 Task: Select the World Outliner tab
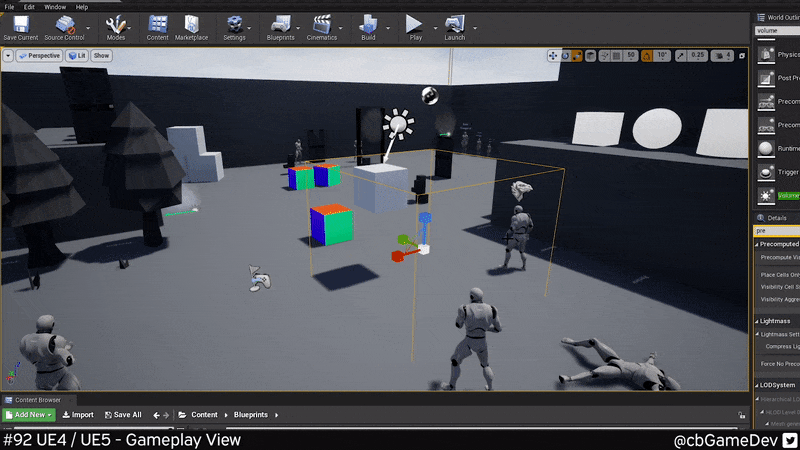(778, 17)
